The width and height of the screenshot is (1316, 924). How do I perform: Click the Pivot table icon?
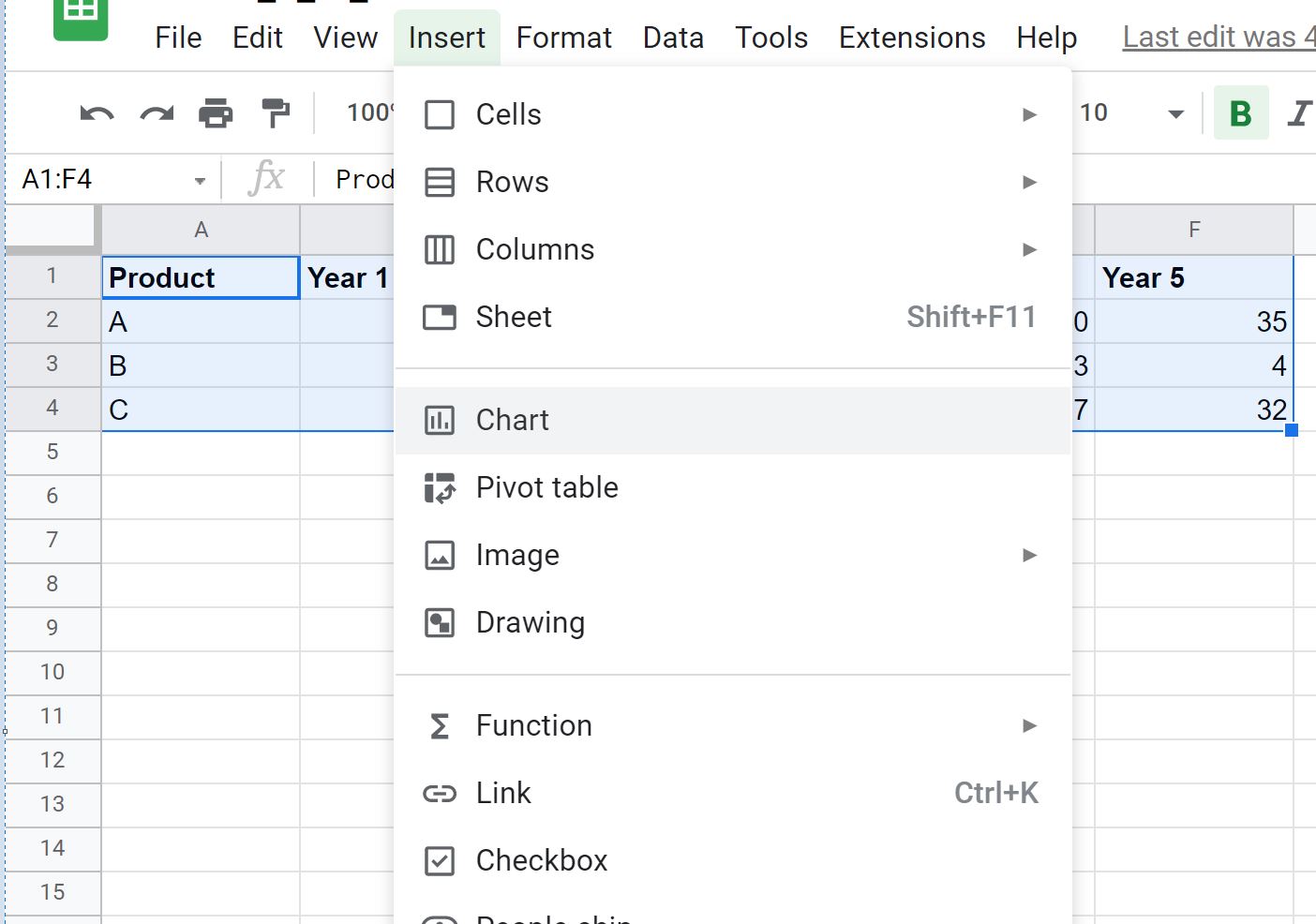(x=440, y=487)
